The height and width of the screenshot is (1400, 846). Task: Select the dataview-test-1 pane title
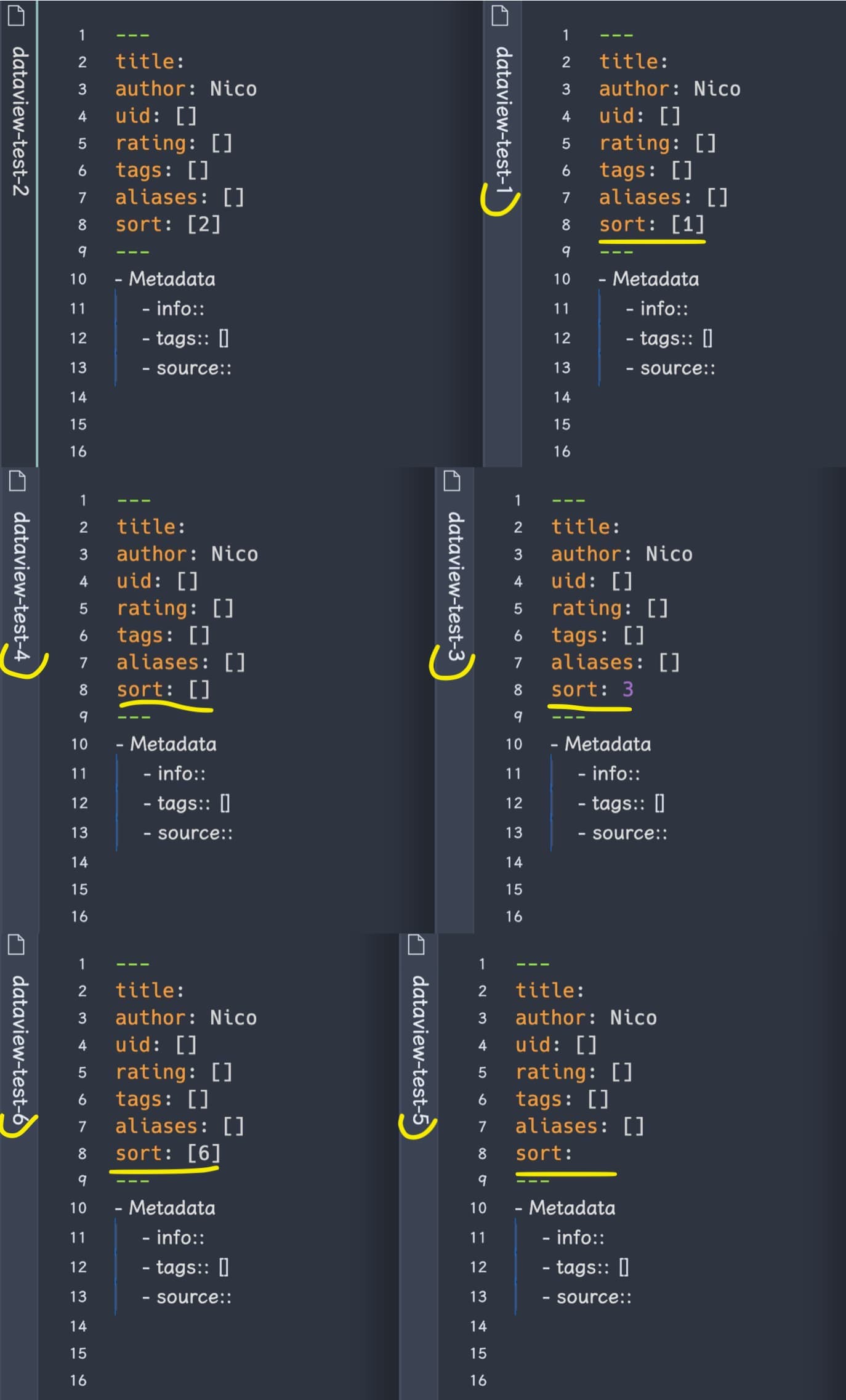[x=503, y=119]
